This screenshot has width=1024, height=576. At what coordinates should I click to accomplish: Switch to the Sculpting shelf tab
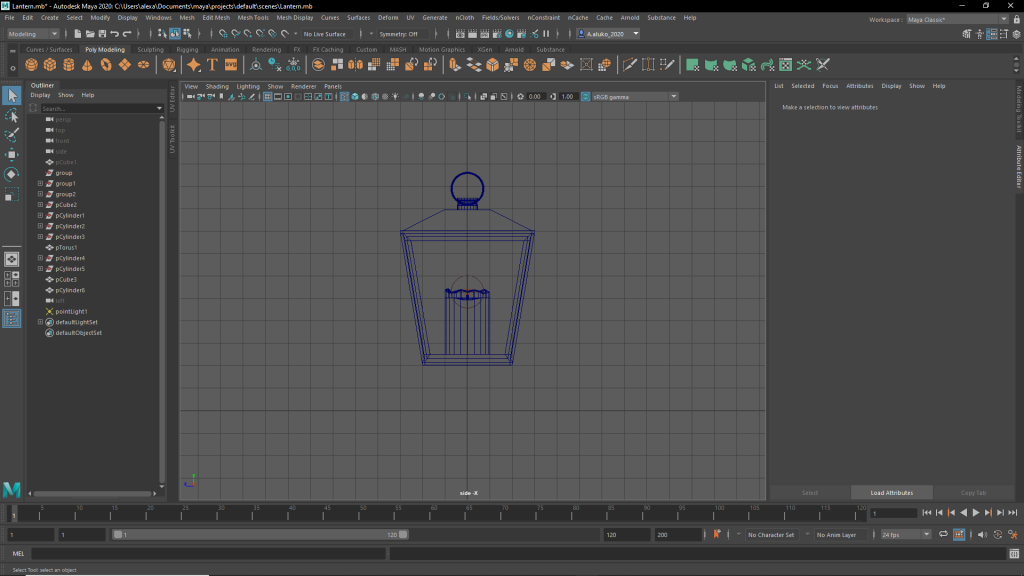point(150,49)
